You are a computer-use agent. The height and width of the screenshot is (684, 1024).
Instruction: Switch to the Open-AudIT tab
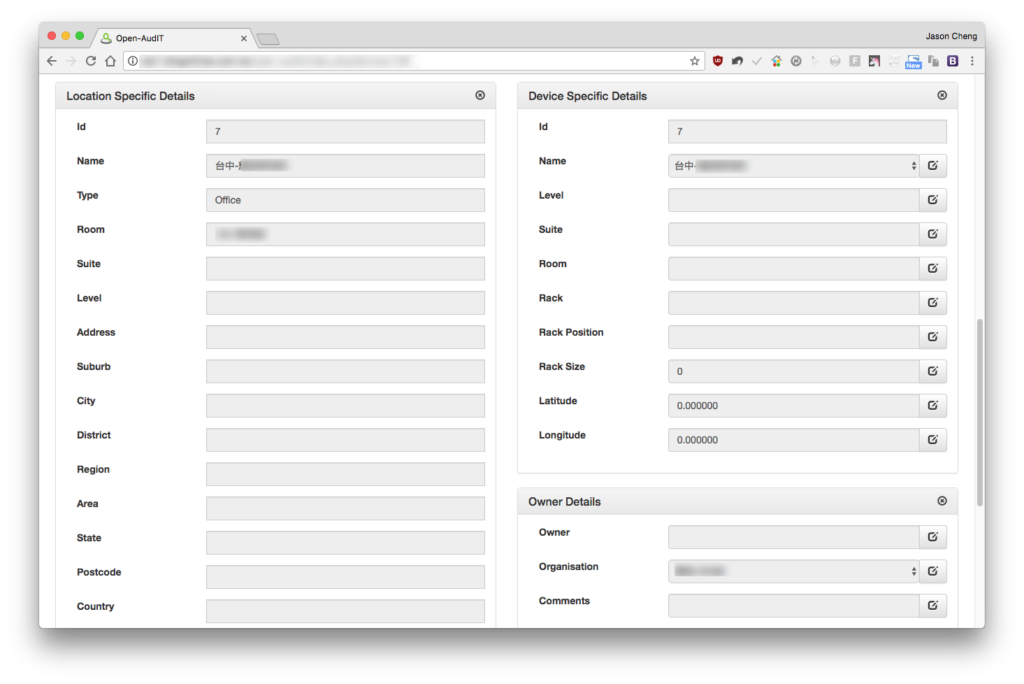point(173,38)
